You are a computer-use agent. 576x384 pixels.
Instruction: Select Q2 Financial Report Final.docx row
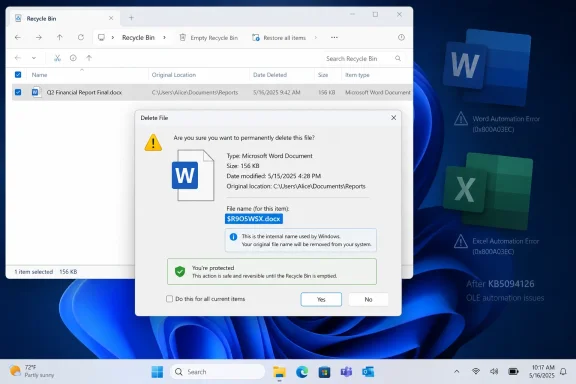(x=212, y=92)
